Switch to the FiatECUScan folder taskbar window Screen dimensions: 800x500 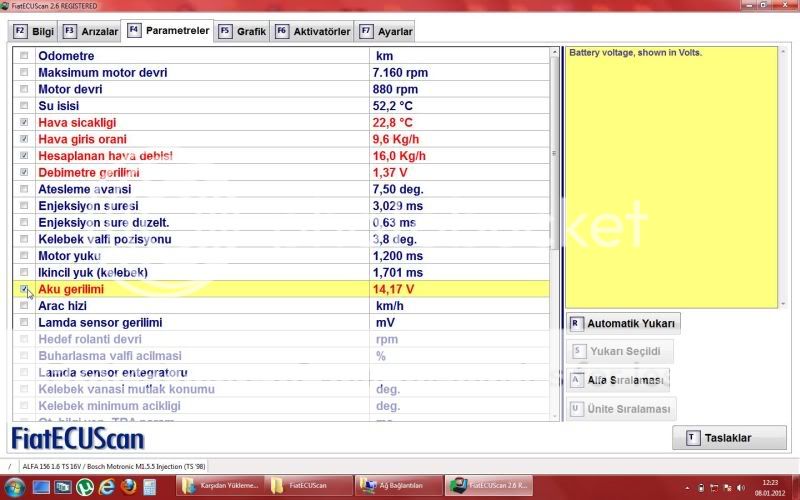click(x=309, y=486)
